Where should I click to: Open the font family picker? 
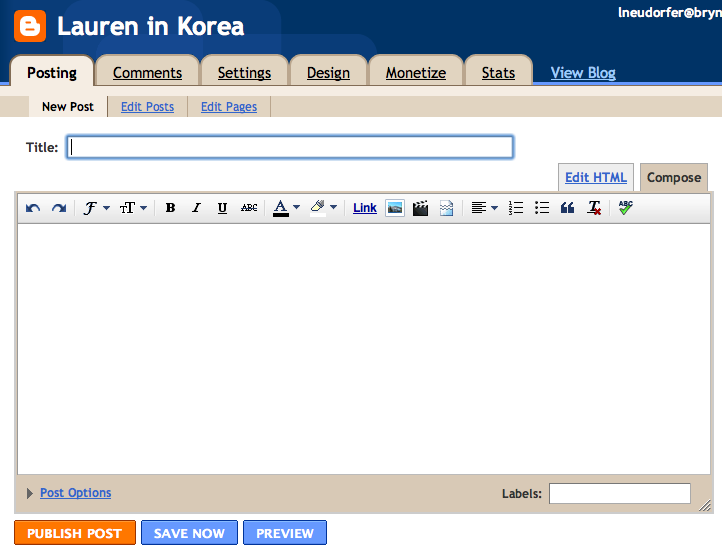96,208
